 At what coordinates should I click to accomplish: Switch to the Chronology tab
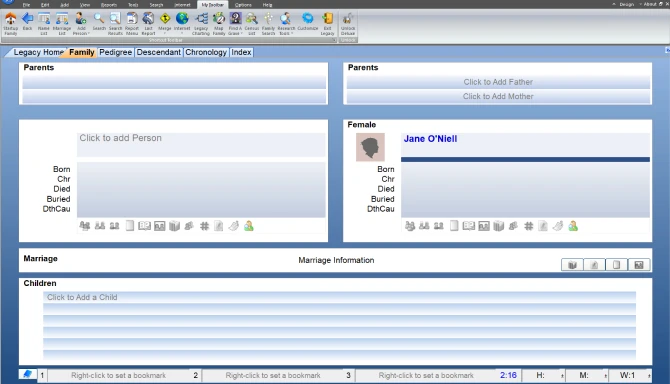pos(206,52)
